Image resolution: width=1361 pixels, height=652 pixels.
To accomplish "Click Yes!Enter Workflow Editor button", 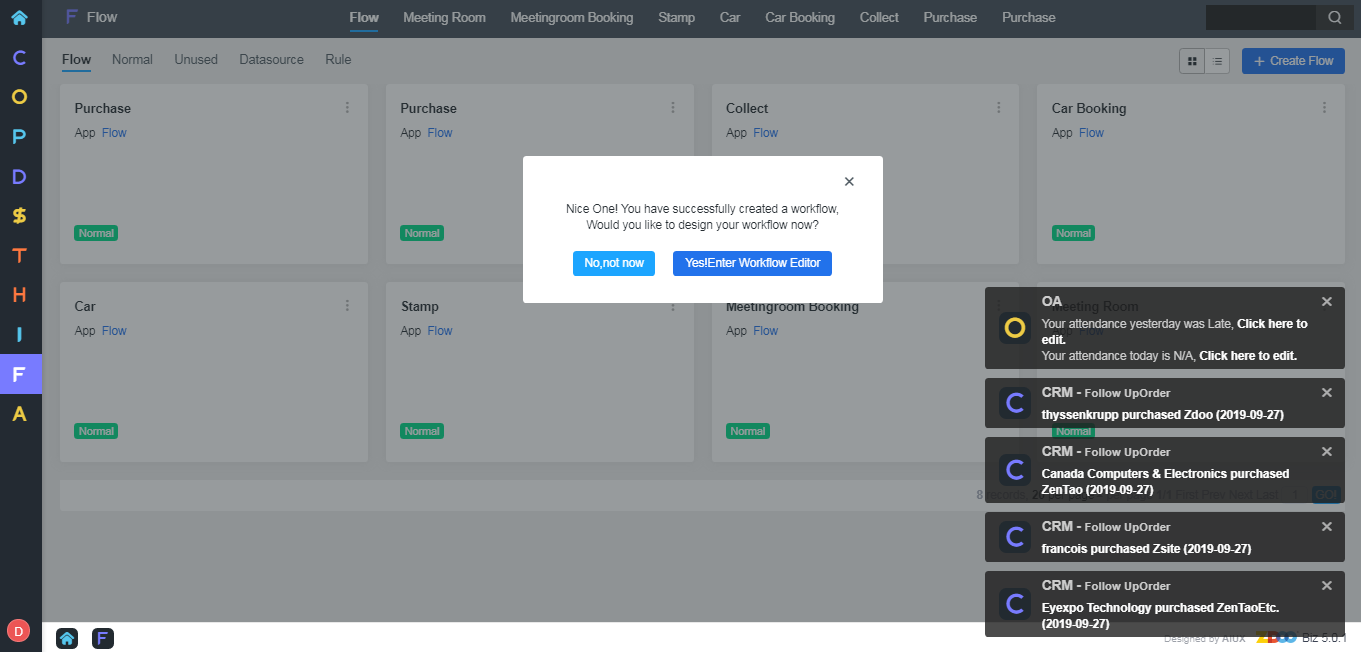I will 752,263.
